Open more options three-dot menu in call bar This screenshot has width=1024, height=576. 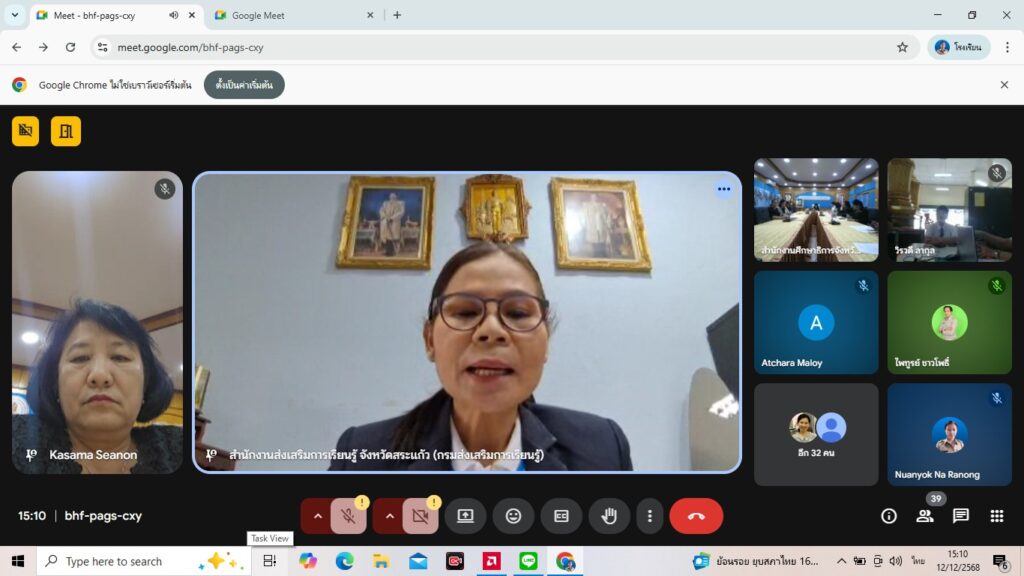coord(650,516)
